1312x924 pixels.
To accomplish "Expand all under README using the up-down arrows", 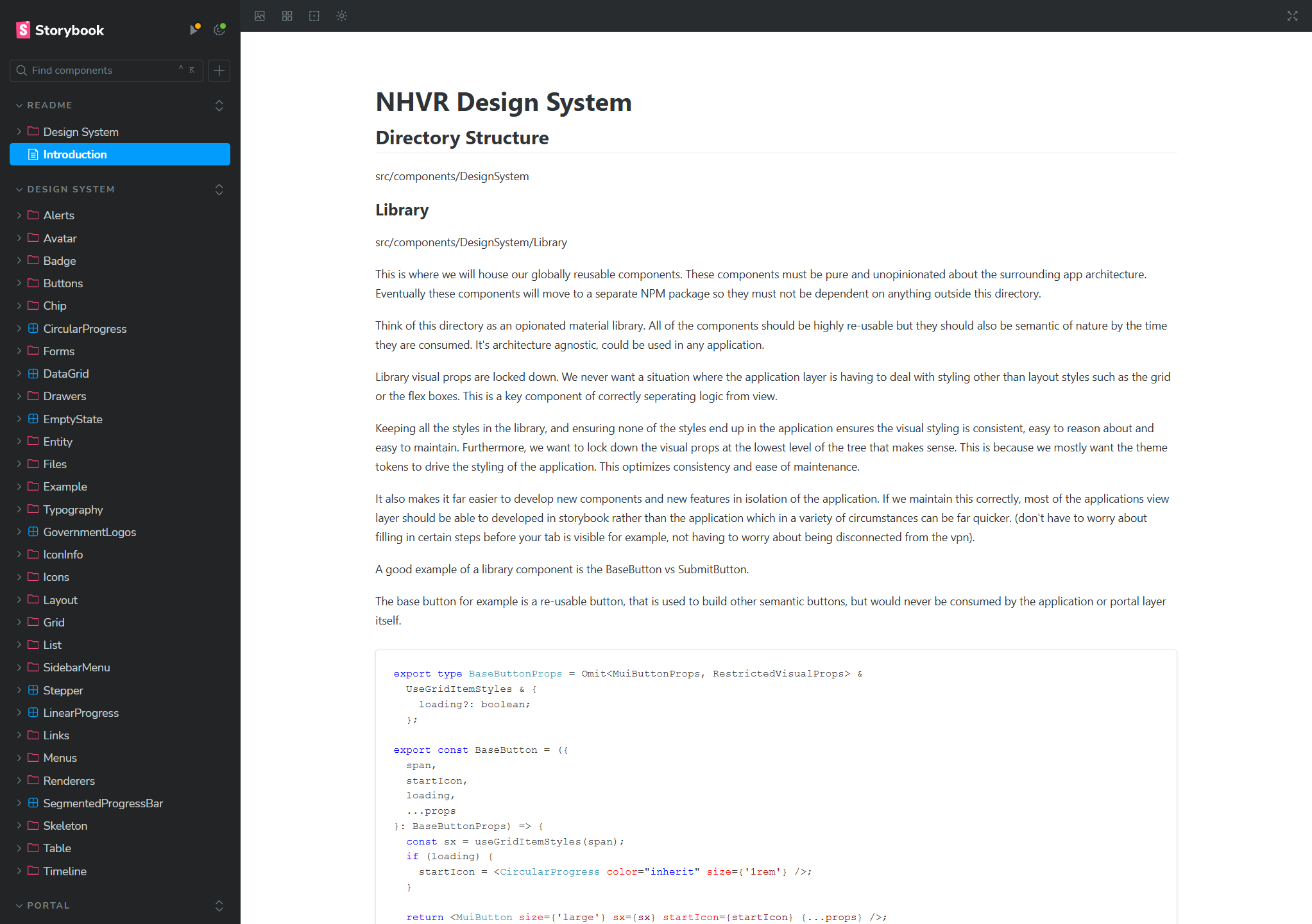I will (219, 105).
